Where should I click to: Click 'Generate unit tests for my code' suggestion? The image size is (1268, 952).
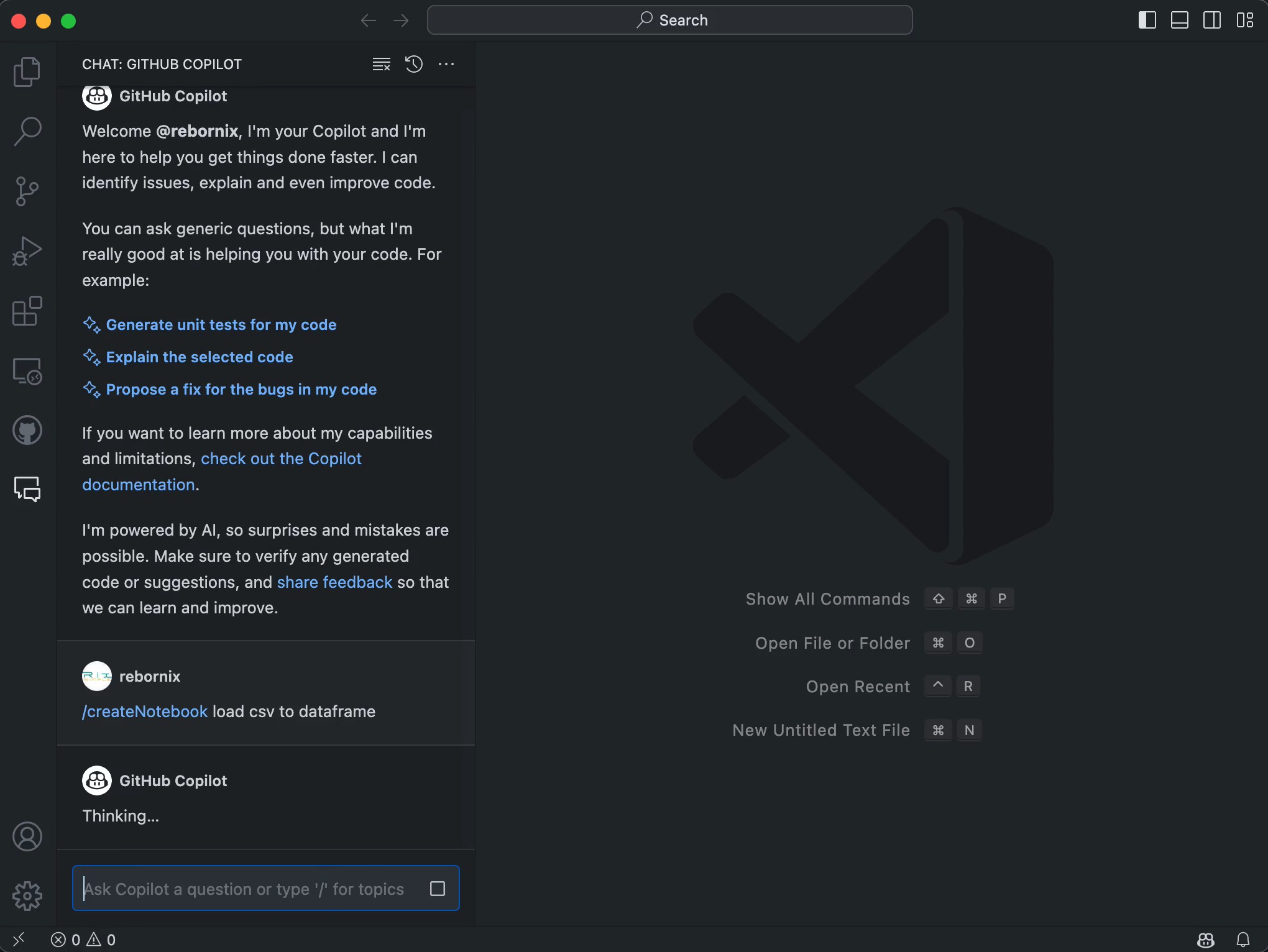click(221, 324)
